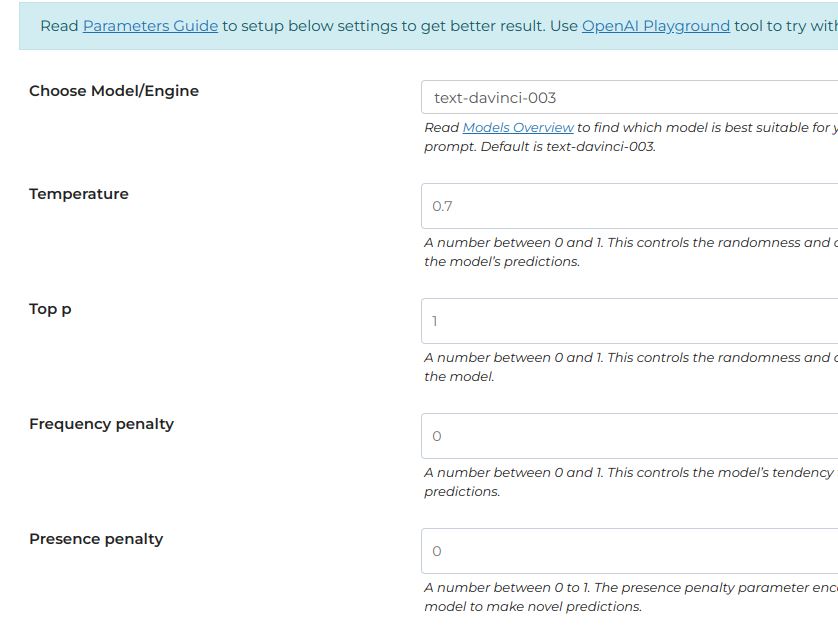Click the Presence penalty label
This screenshot has height=627, width=838.
tap(96, 539)
